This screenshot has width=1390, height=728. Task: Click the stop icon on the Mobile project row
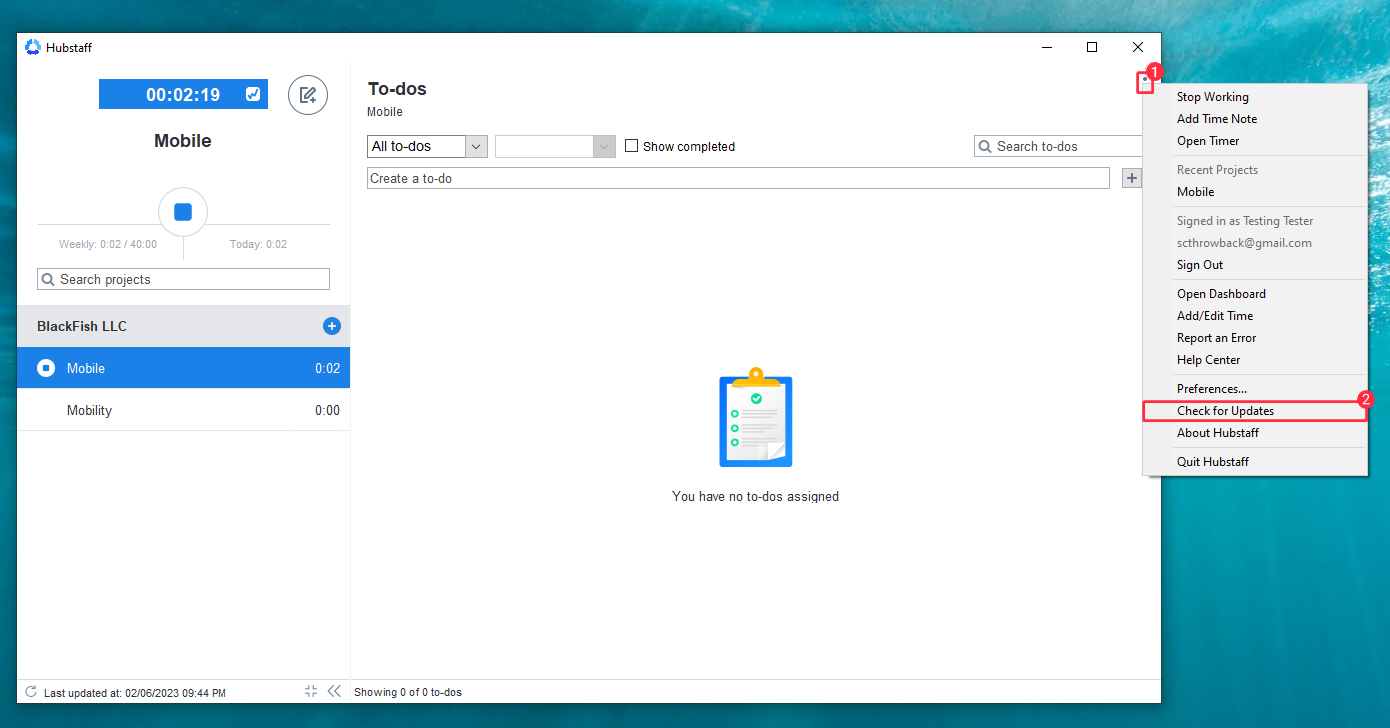pyautogui.click(x=46, y=368)
